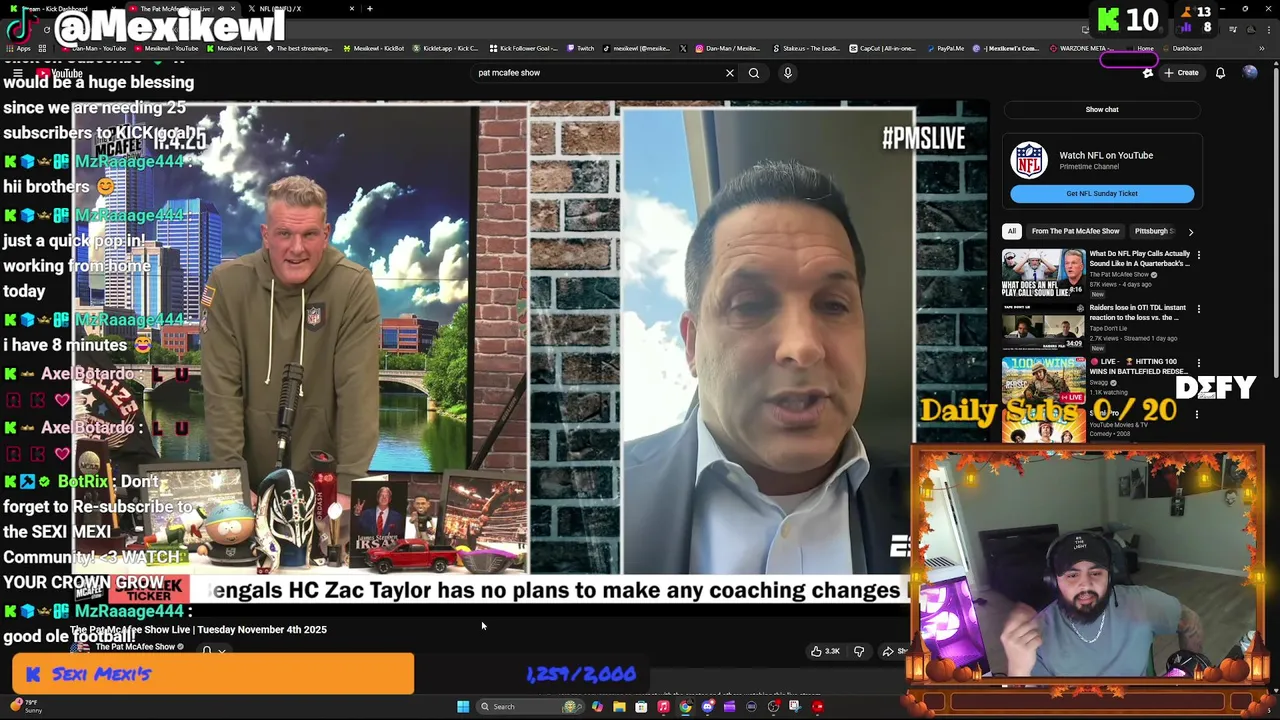Open weather widget showing Sunny

click(26, 707)
